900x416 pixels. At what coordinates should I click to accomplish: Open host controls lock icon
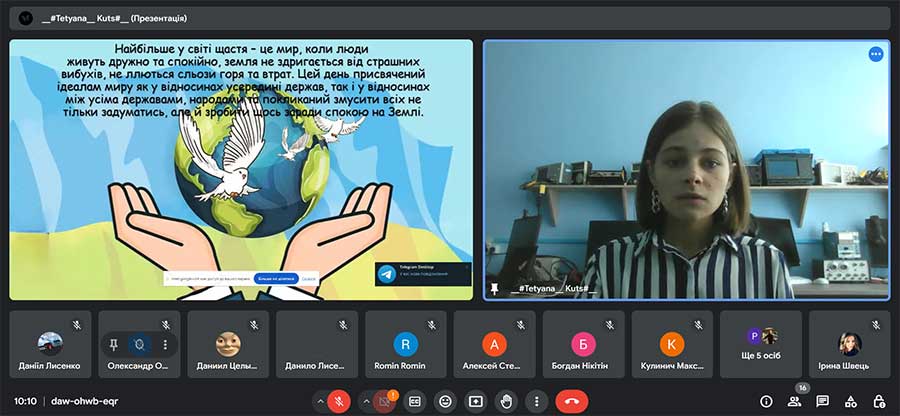pos(879,401)
